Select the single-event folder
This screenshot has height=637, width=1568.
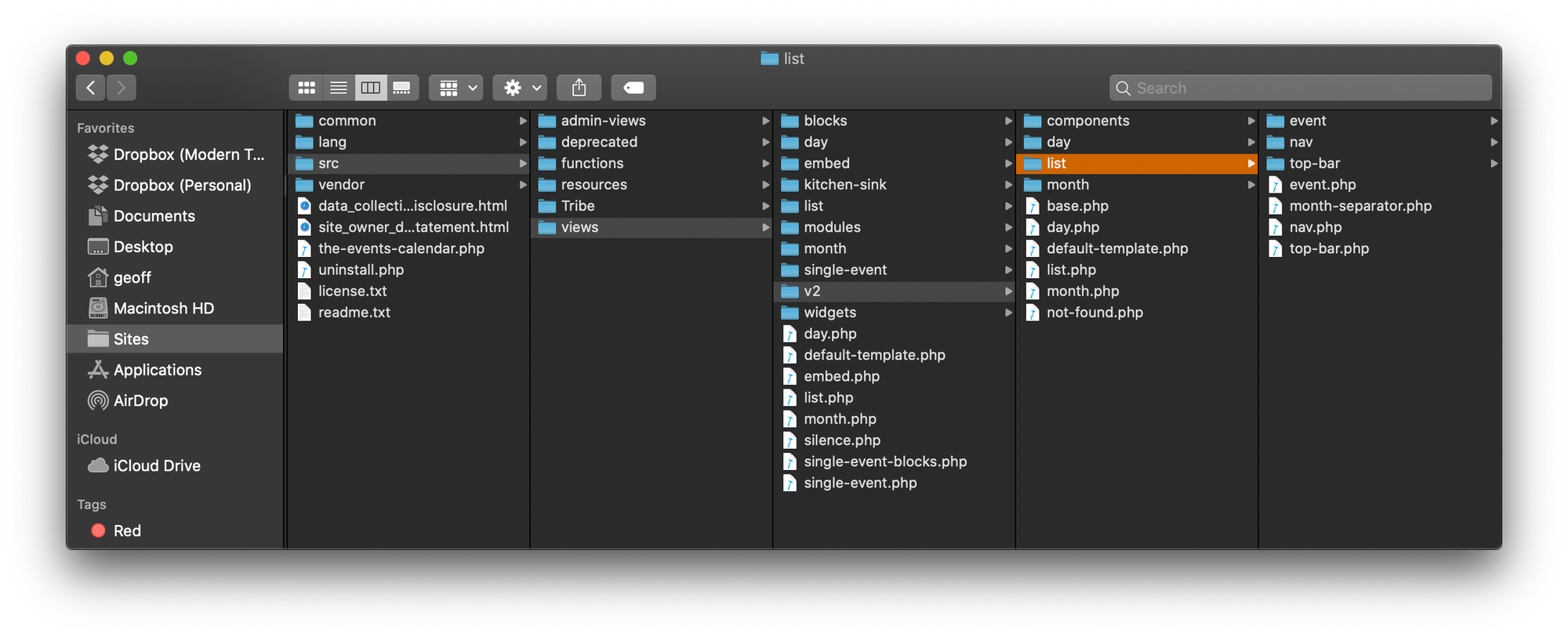[x=895, y=270]
